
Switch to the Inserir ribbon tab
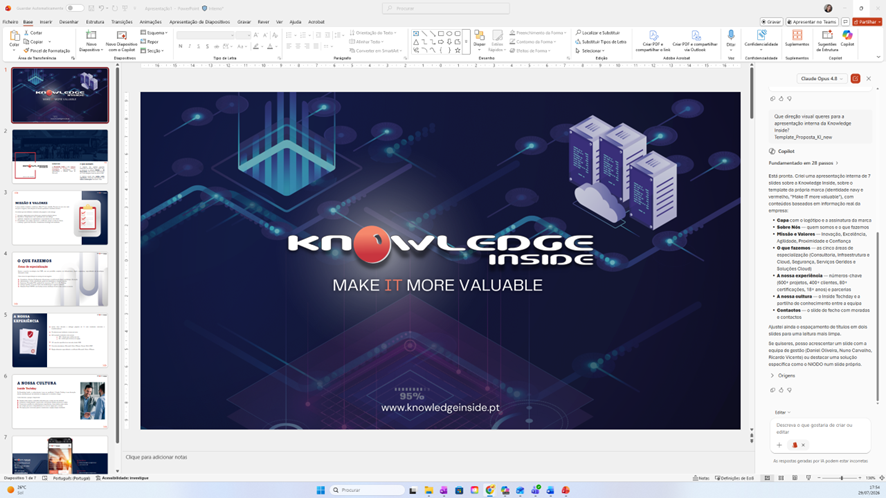[x=46, y=21]
